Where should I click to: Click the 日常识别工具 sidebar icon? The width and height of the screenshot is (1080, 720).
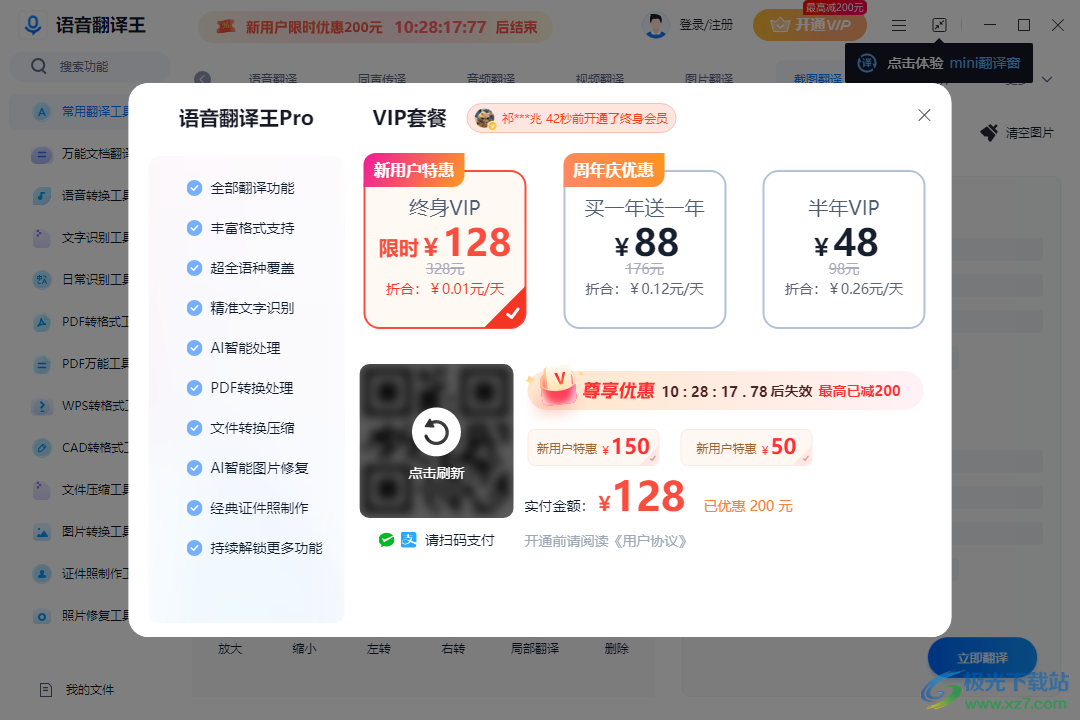point(42,280)
